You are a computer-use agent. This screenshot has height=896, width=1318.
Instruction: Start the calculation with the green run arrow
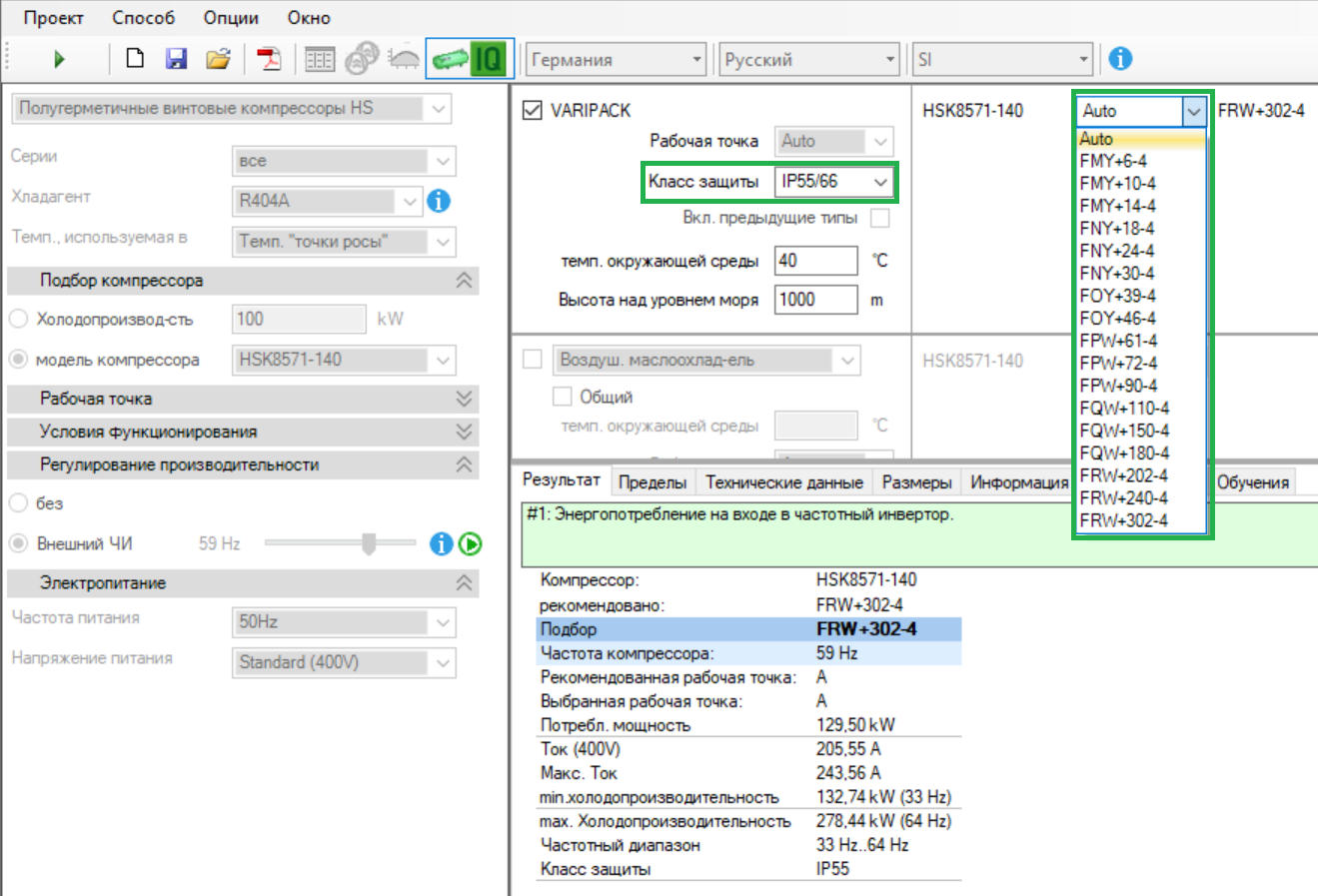(59, 58)
